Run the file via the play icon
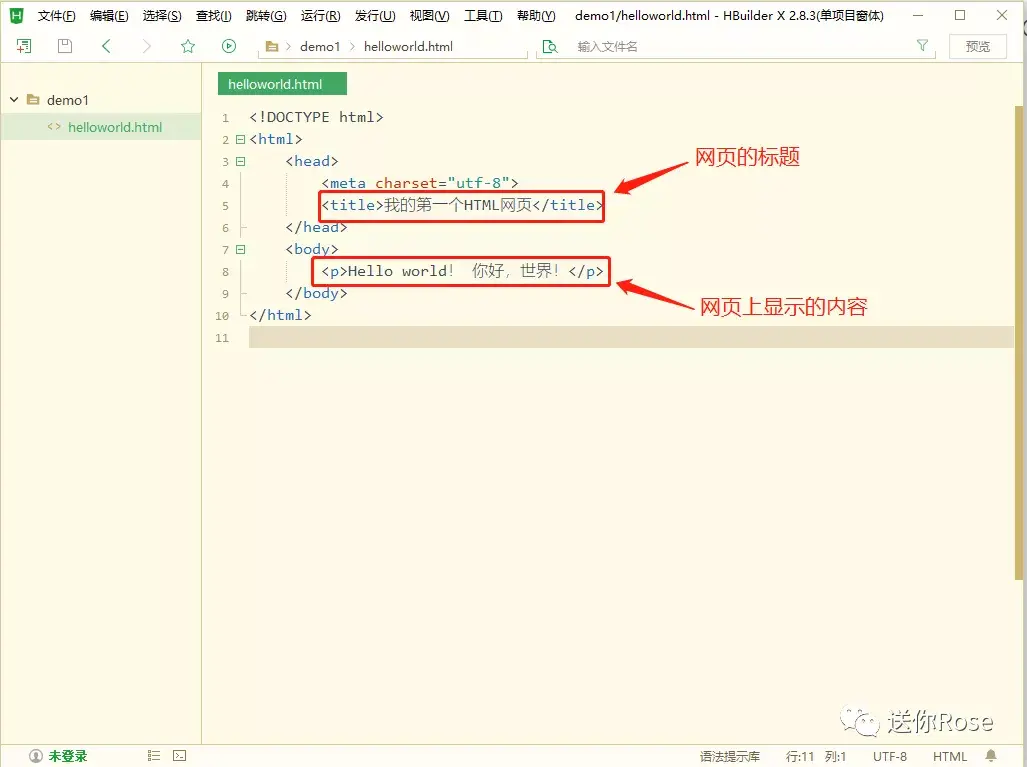This screenshot has height=767, width=1027. pyautogui.click(x=228, y=46)
